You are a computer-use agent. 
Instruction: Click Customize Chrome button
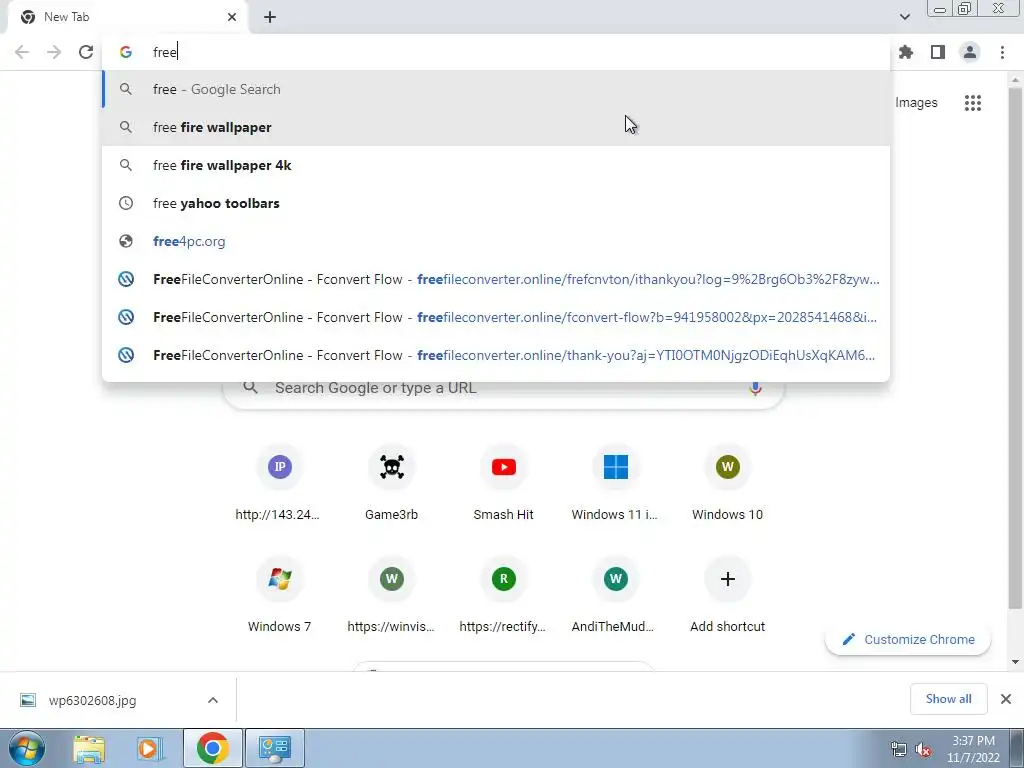pos(908,639)
